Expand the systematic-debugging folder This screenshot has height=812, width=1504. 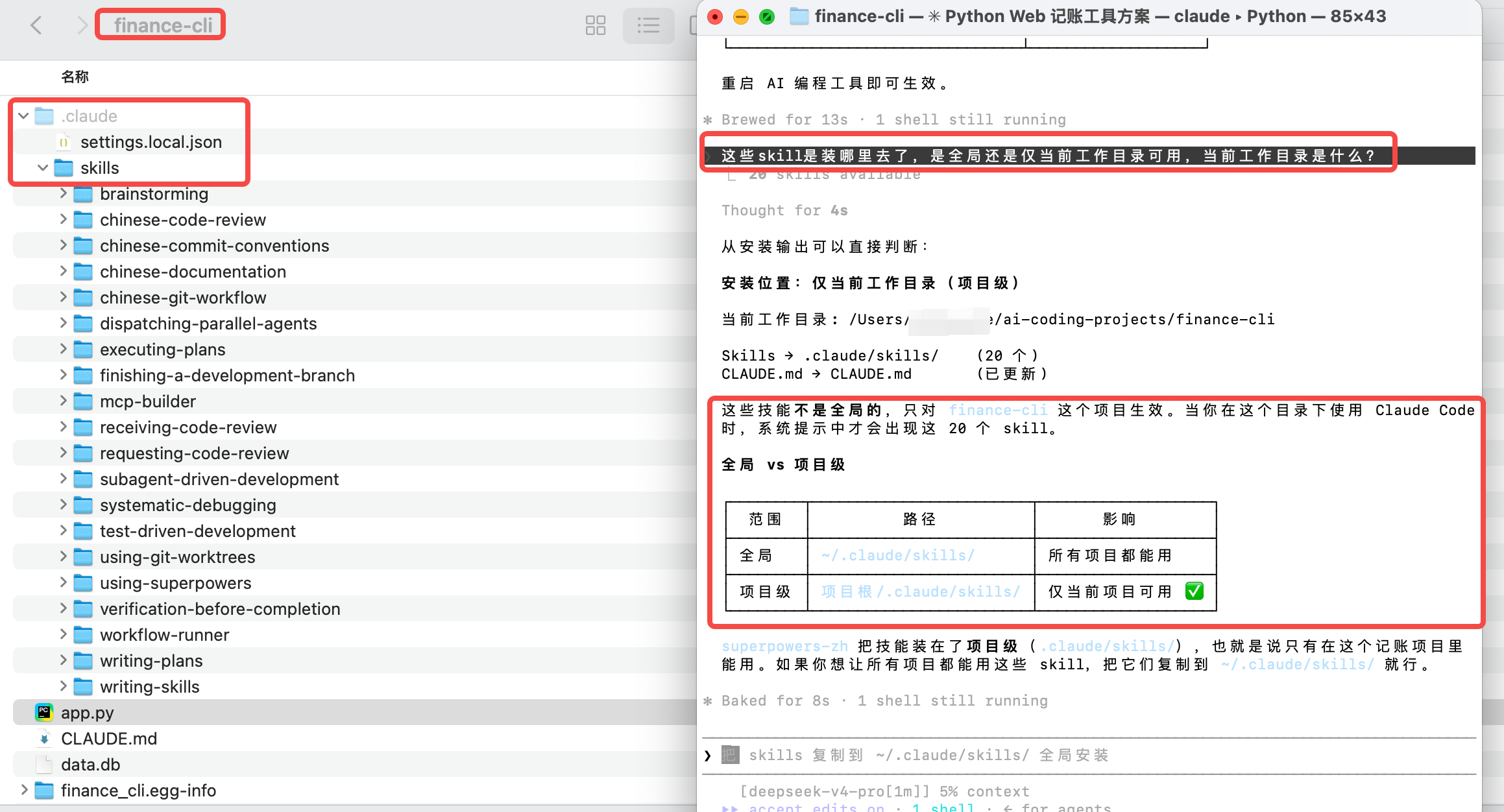[x=63, y=505]
